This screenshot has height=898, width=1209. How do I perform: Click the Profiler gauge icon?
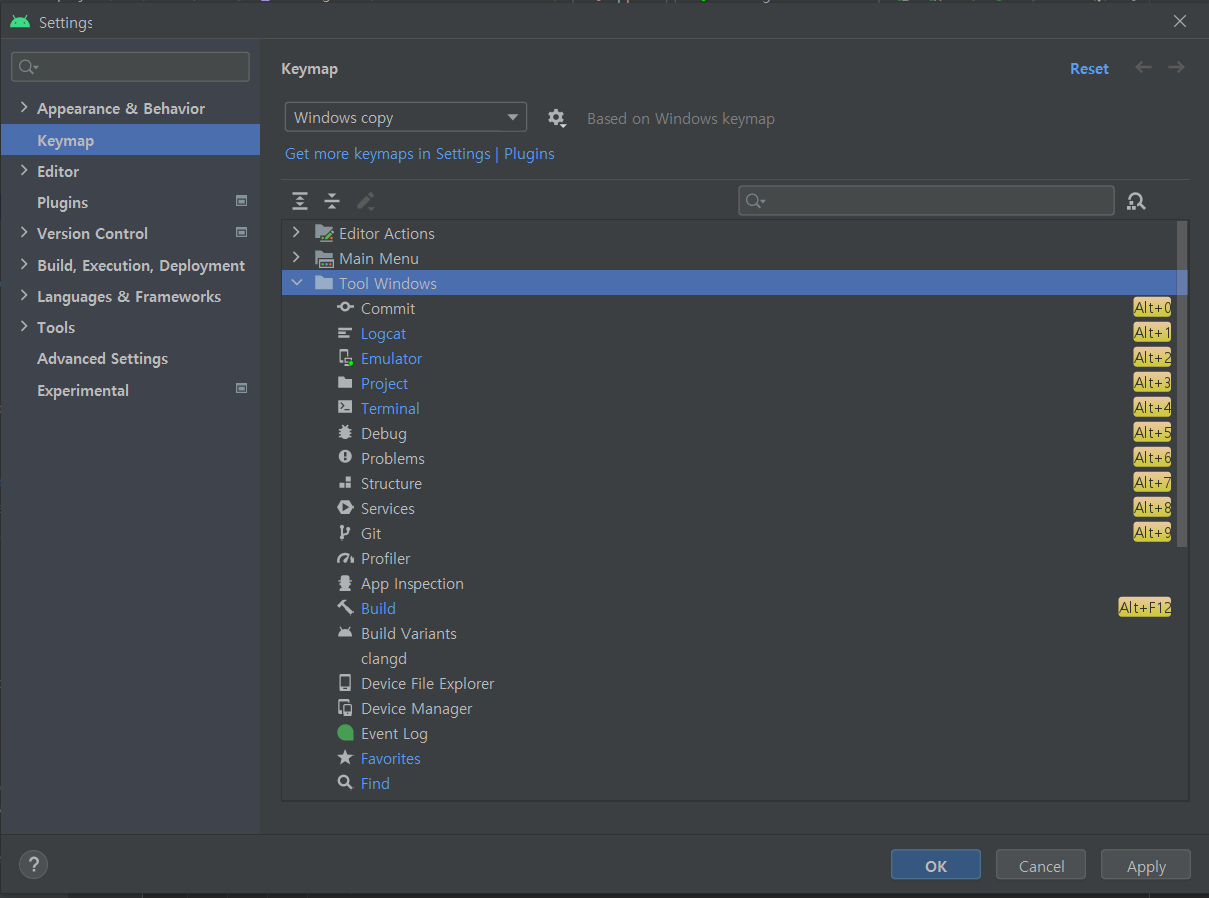[x=345, y=558]
